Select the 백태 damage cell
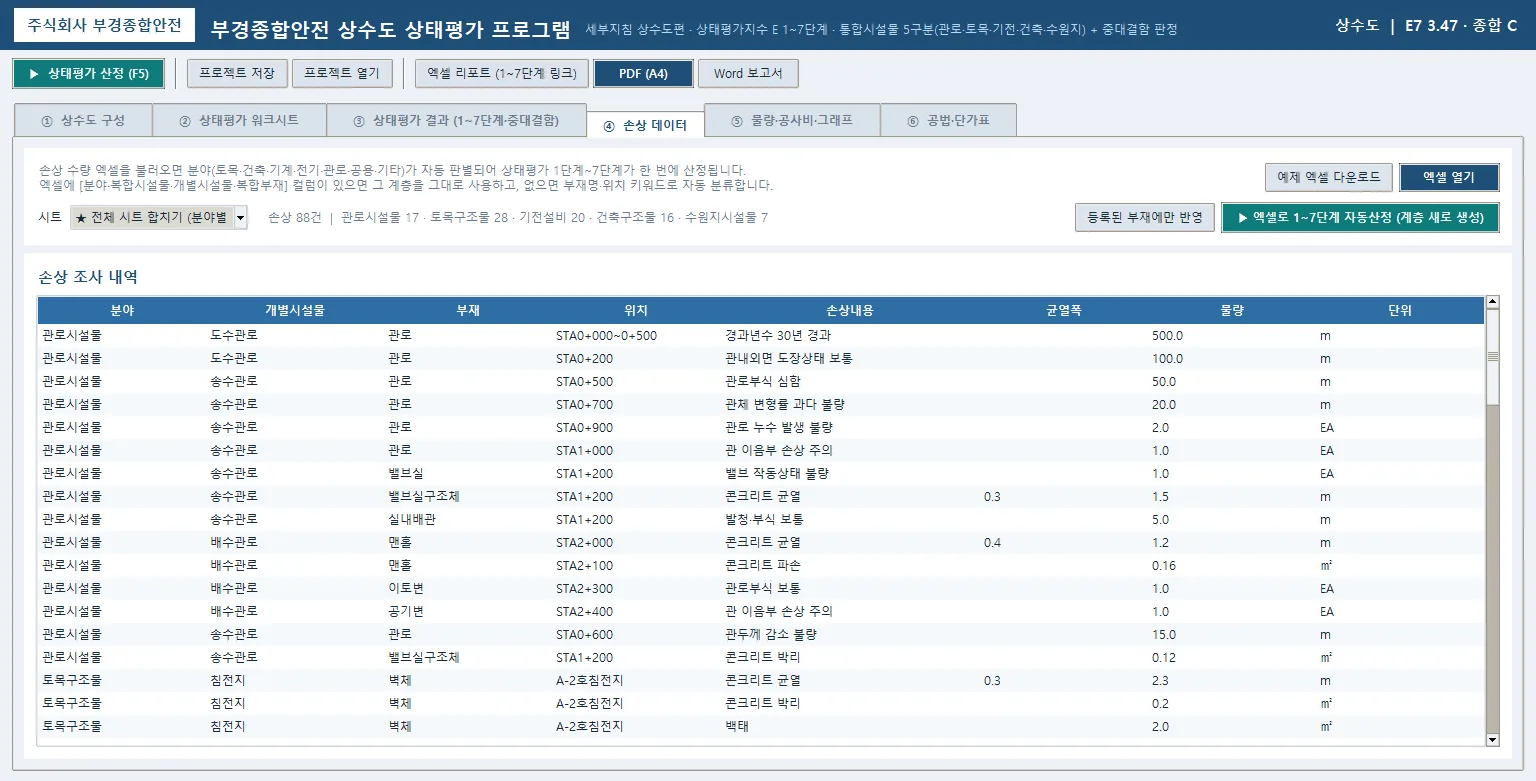This screenshot has width=1536, height=781. tap(737, 726)
